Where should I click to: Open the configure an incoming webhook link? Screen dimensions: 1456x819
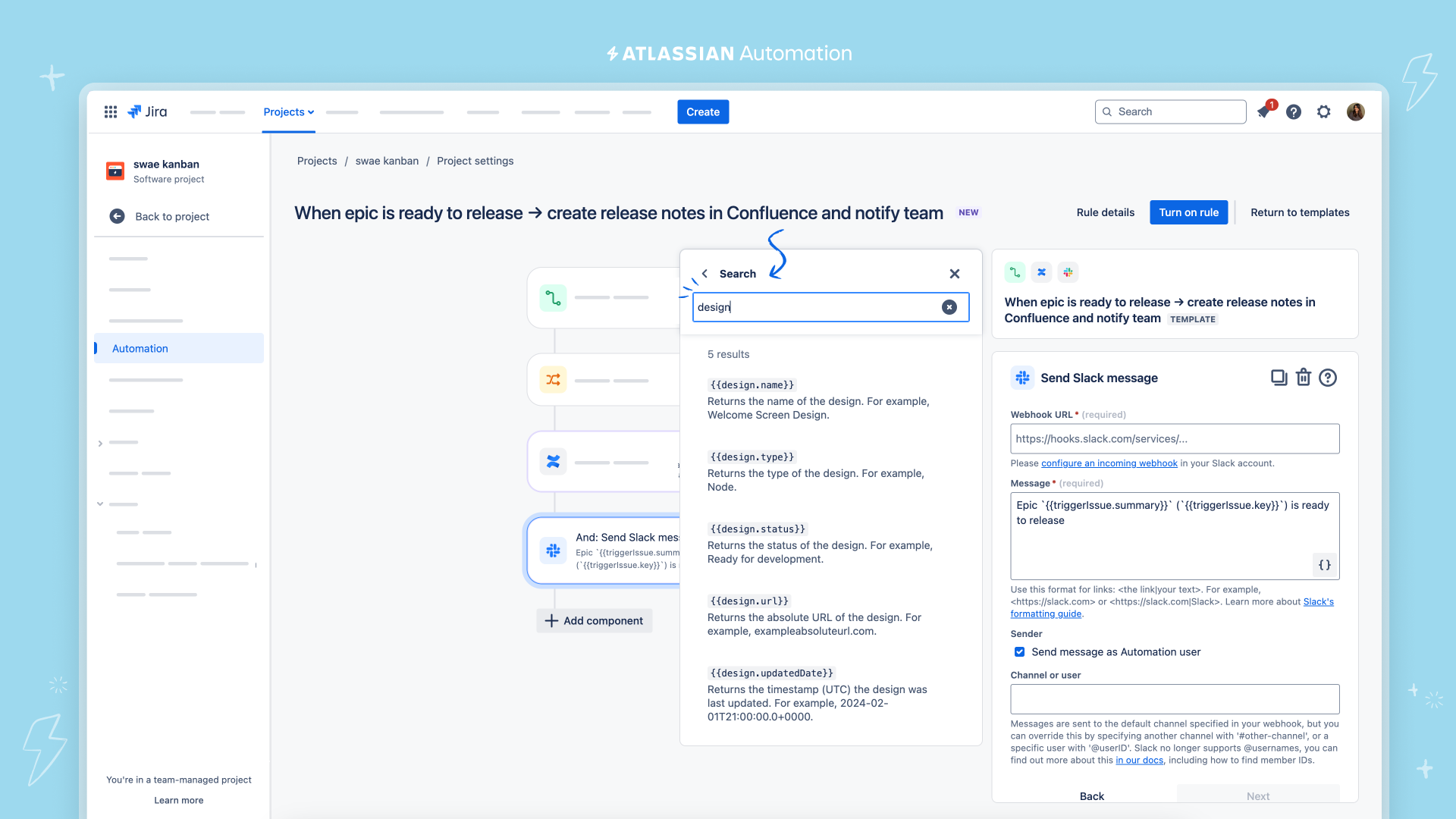click(x=1109, y=463)
